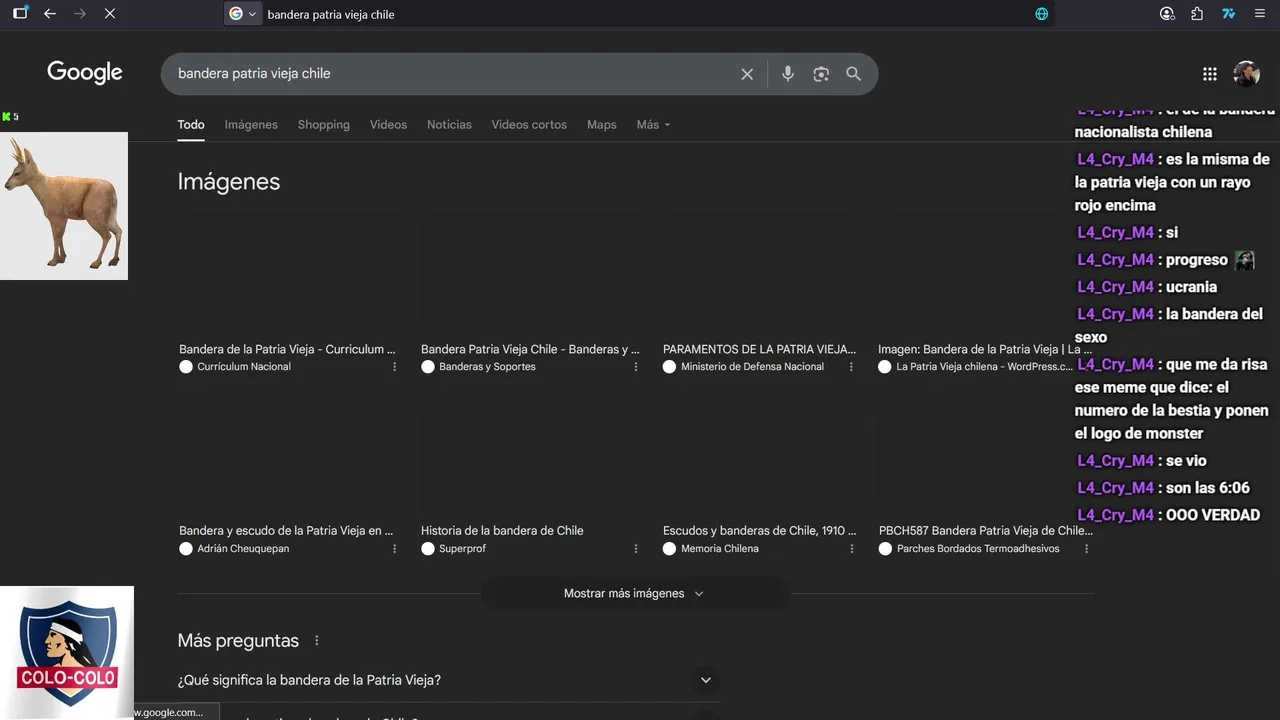
Task: Open Google apps grid
Action: [x=1210, y=74]
